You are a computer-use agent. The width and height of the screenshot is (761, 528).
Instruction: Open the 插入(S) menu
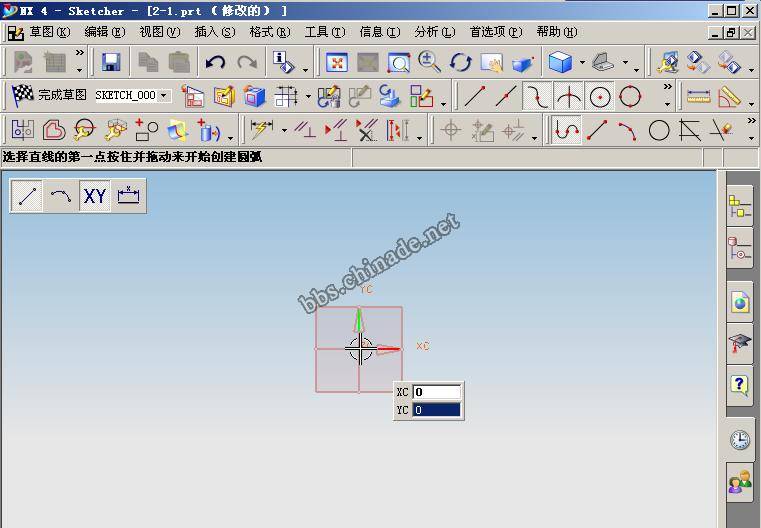[x=215, y=32]
